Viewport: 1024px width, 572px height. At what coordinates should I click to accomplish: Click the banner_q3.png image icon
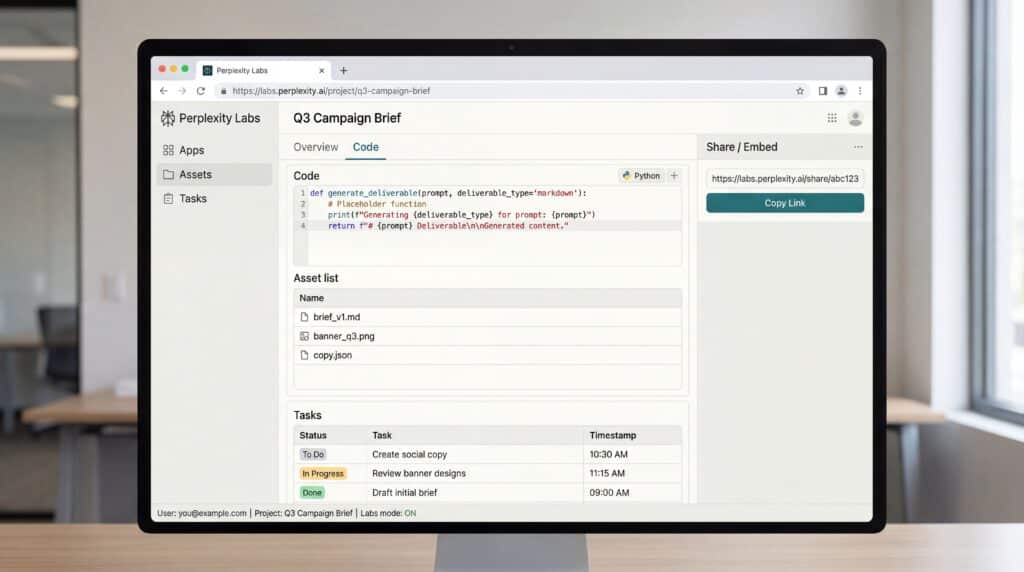pos(304,336)
